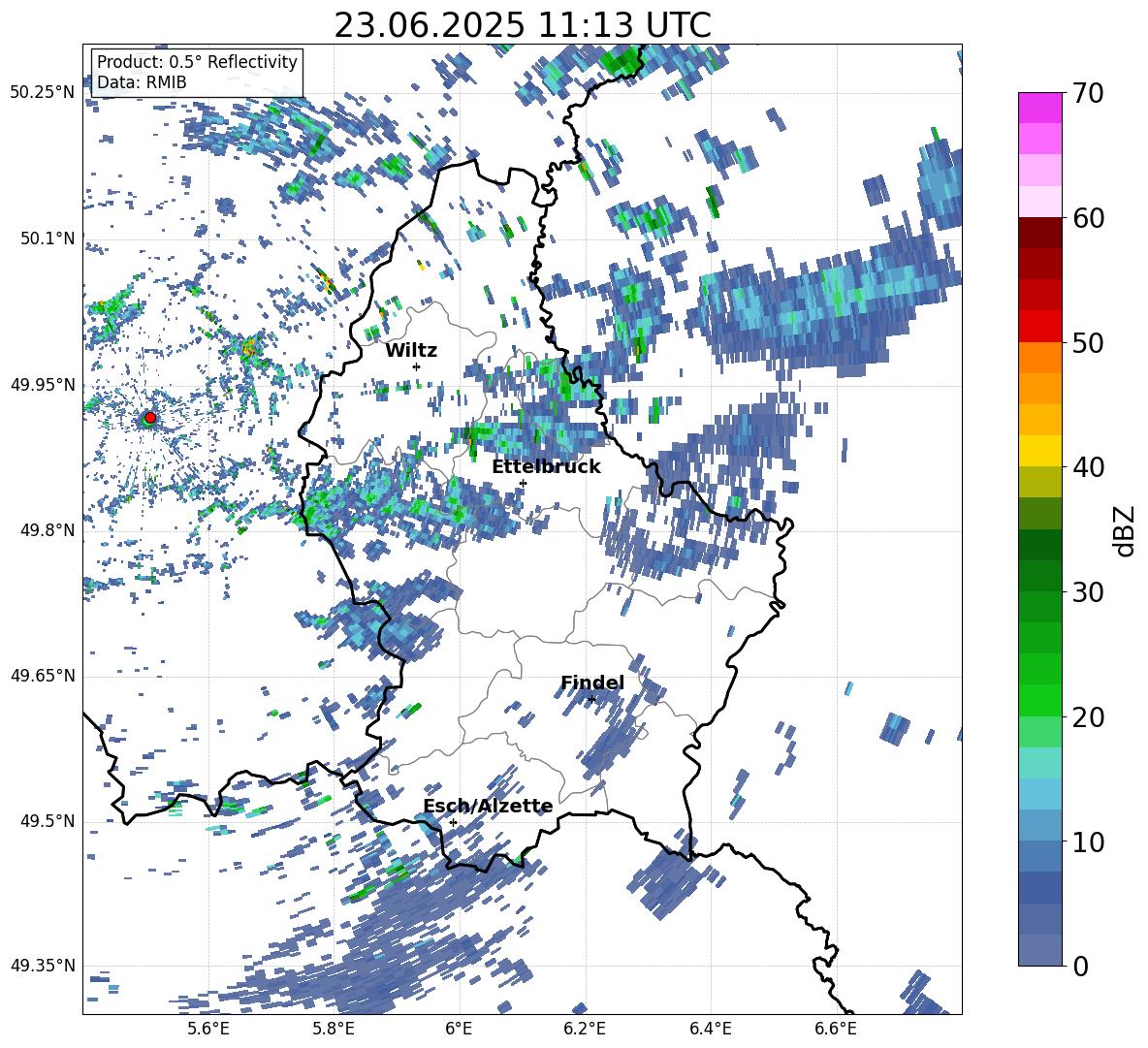Click the lowest slate-blue colorbar segment at 0

coord(1039,950)
